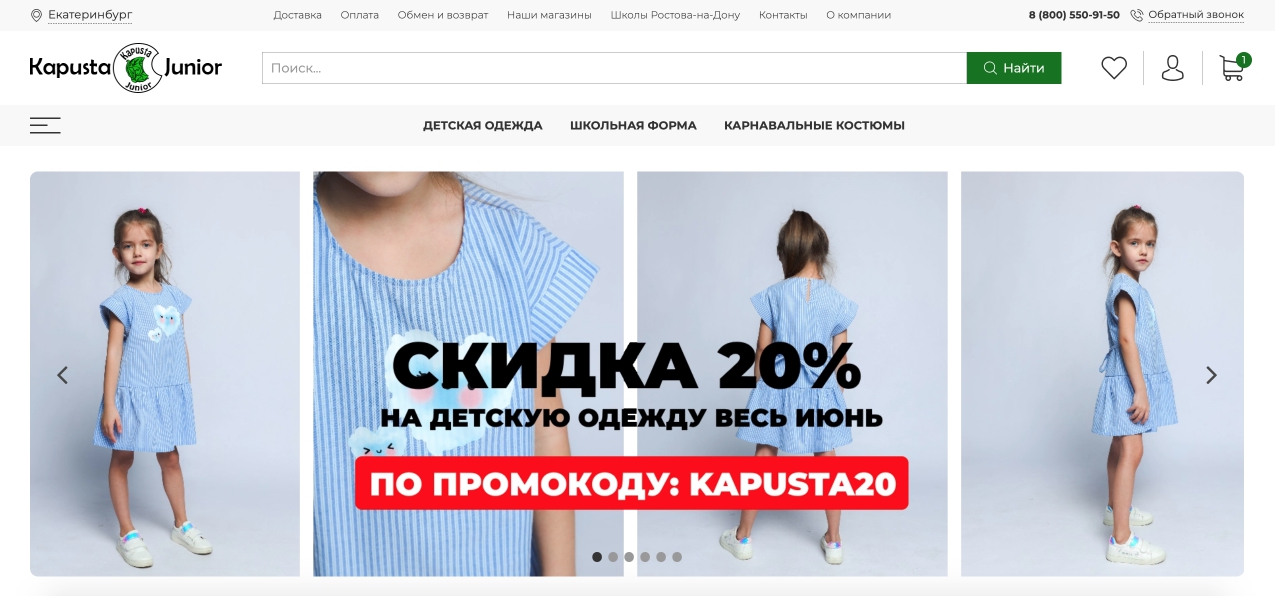Open the Школьная форма menu
The width and height of the screenshot is (1275, 596).
point(633,125)
